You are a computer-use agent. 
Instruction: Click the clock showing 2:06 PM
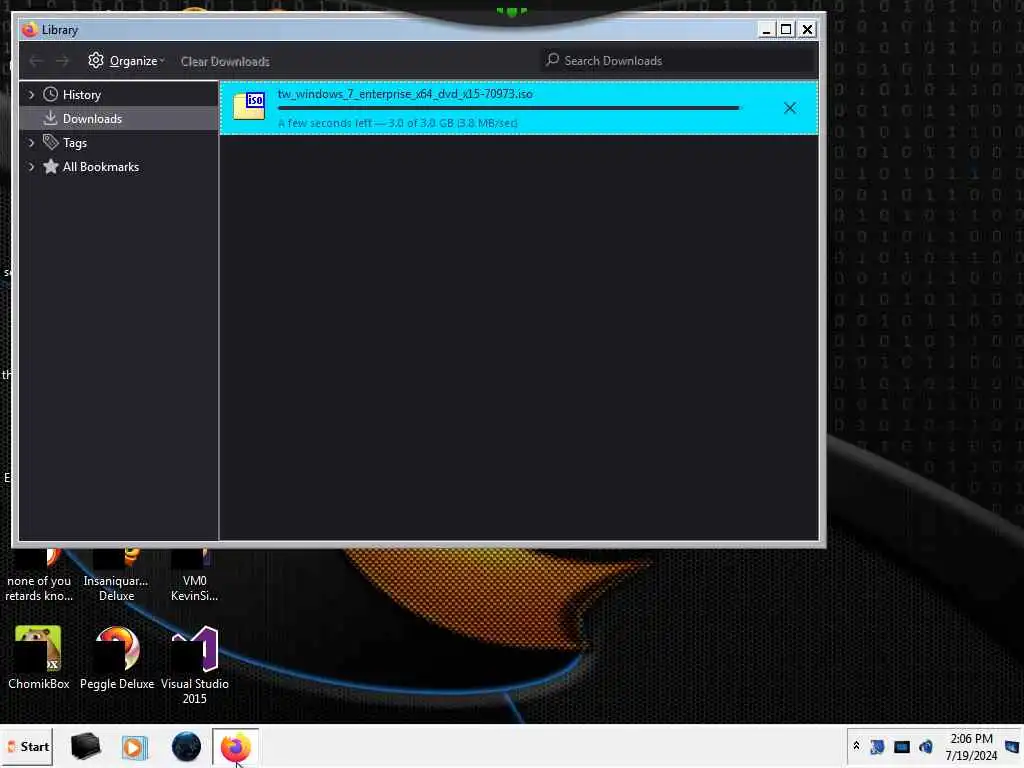pyautogui.click(x=971, y=746)
